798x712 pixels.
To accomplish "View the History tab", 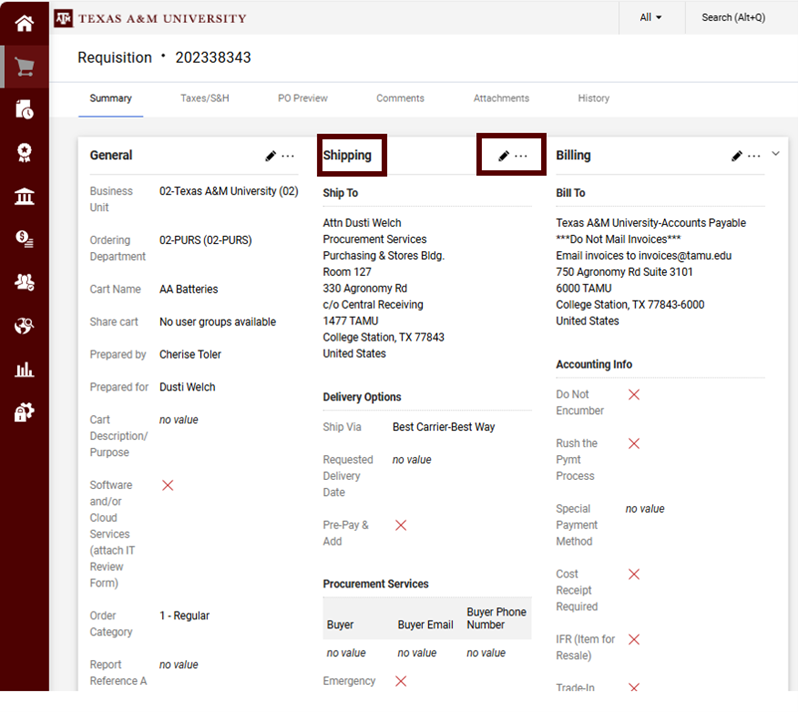I will tap(593, 98).
